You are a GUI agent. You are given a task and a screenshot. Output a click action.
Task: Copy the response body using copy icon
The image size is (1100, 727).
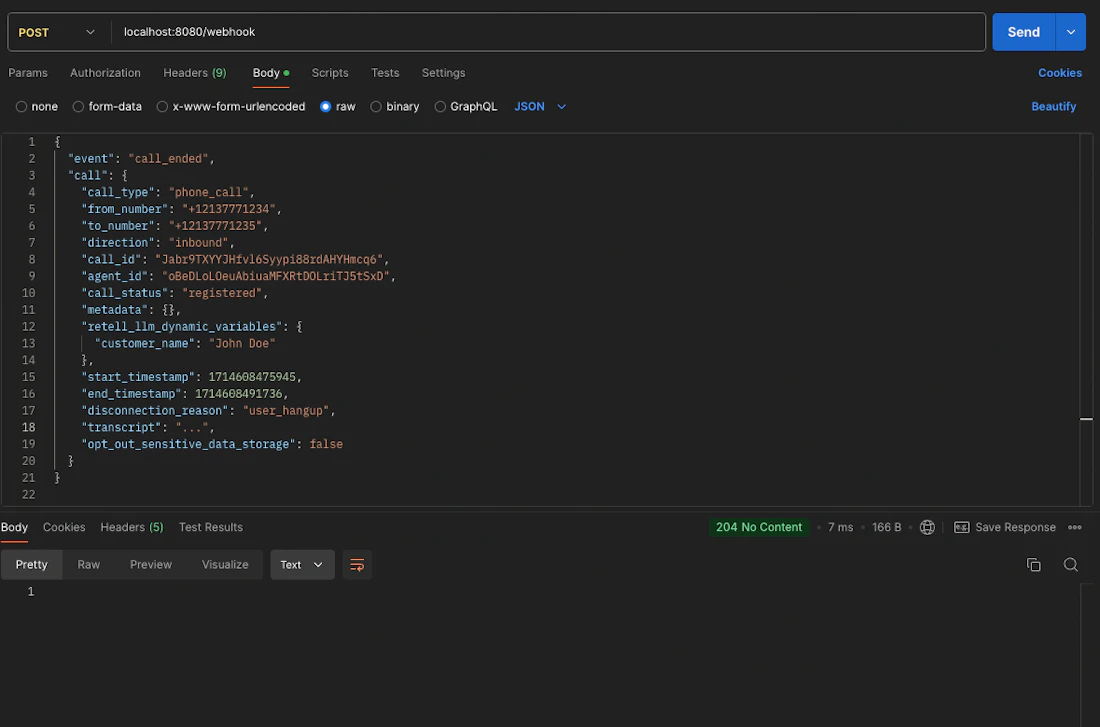[1034, 564]
